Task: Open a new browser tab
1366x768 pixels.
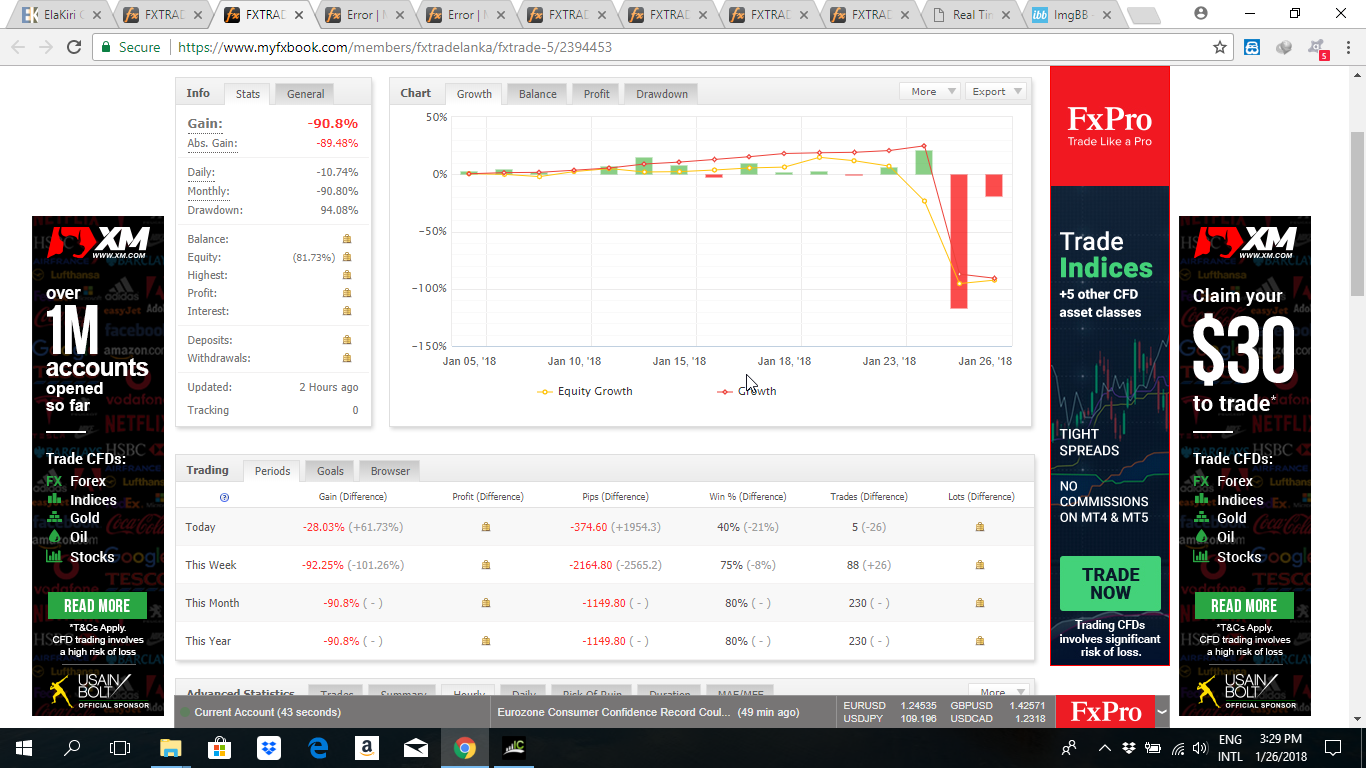Action: pos(1143,15)
